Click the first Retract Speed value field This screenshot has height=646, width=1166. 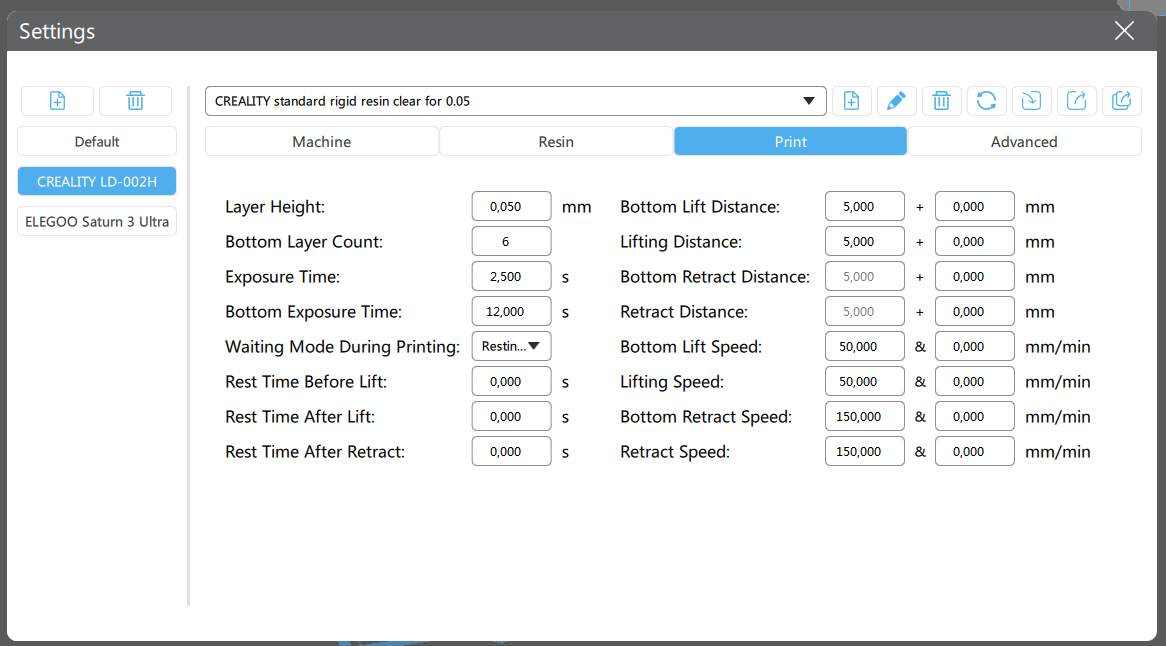tap(864, 452)
